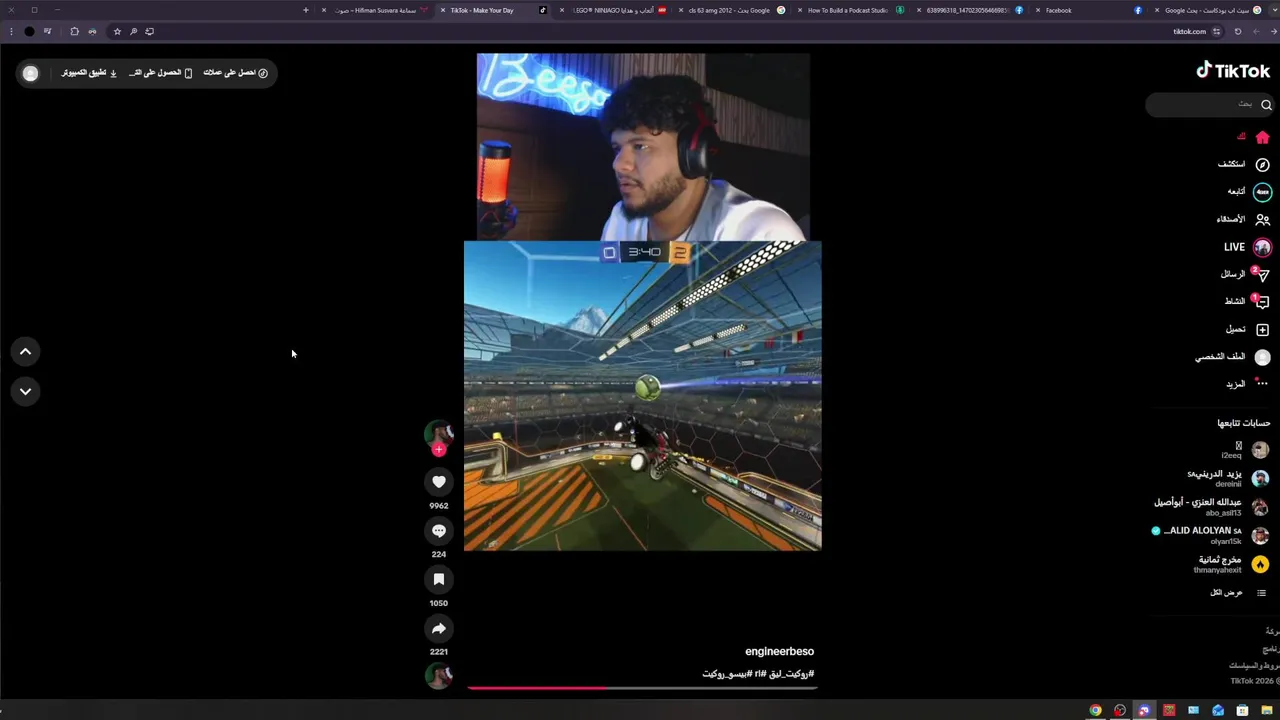Switch to the LEGO NINJAGO tab
The image size is (1280, 720).
pyautogui.click(x=612, y=10)
